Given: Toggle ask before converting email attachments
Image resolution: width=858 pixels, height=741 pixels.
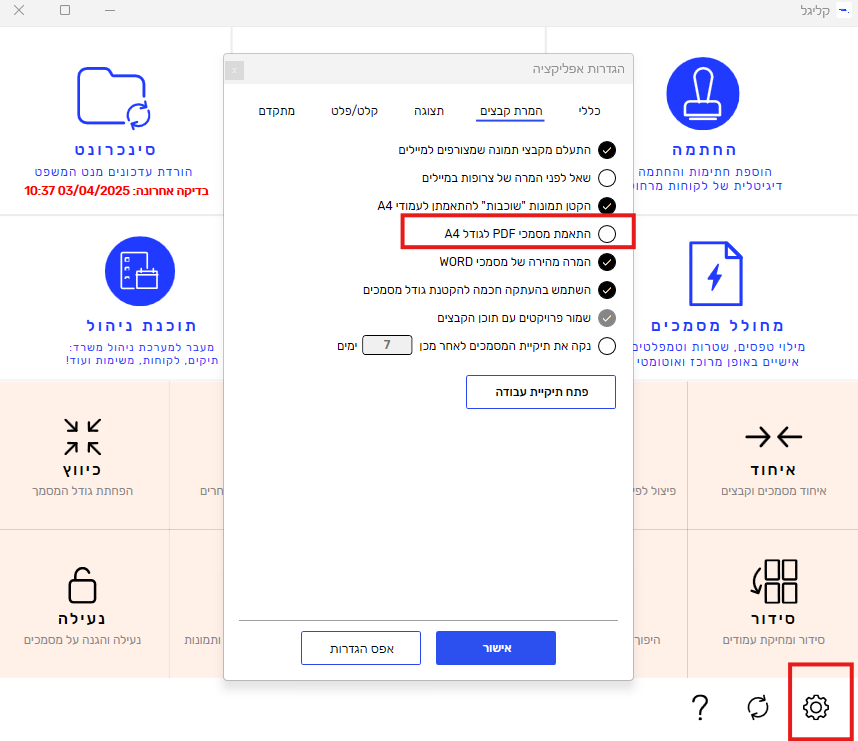Looking at the screenshot, I should 607,178.
